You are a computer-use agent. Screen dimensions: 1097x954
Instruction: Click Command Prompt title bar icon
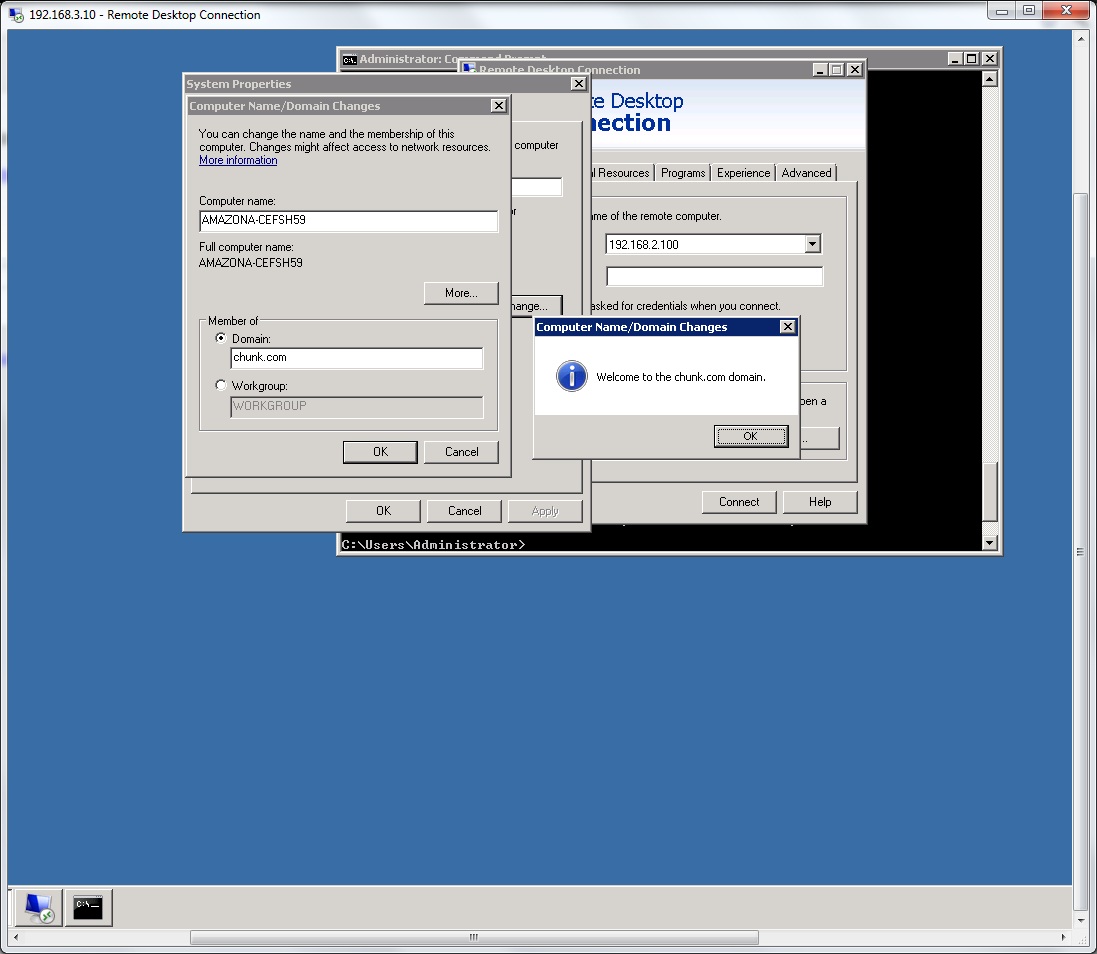349,59
